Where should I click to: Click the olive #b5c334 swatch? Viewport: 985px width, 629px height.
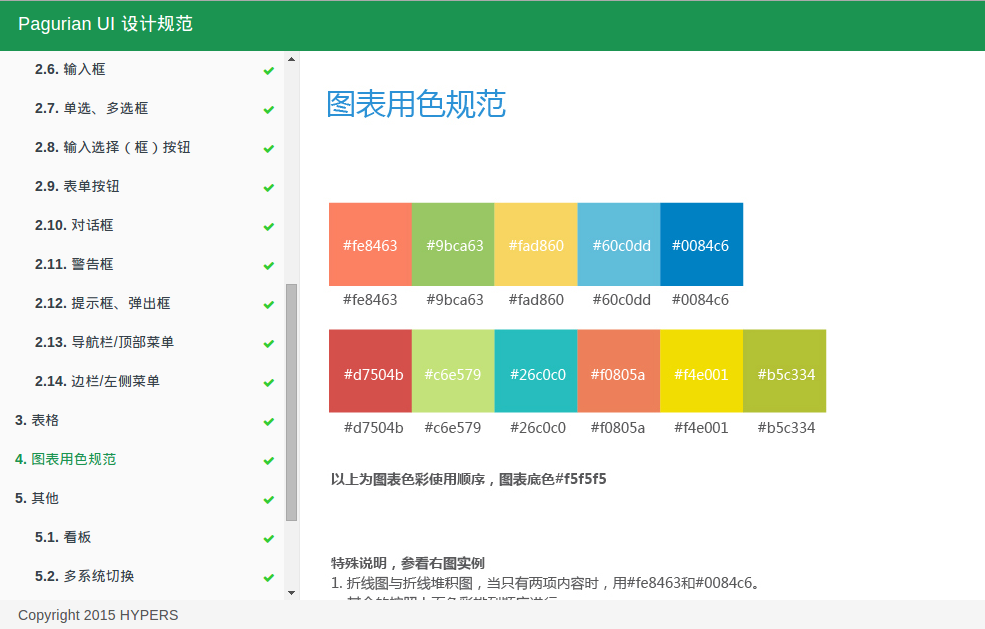(785, 371)
